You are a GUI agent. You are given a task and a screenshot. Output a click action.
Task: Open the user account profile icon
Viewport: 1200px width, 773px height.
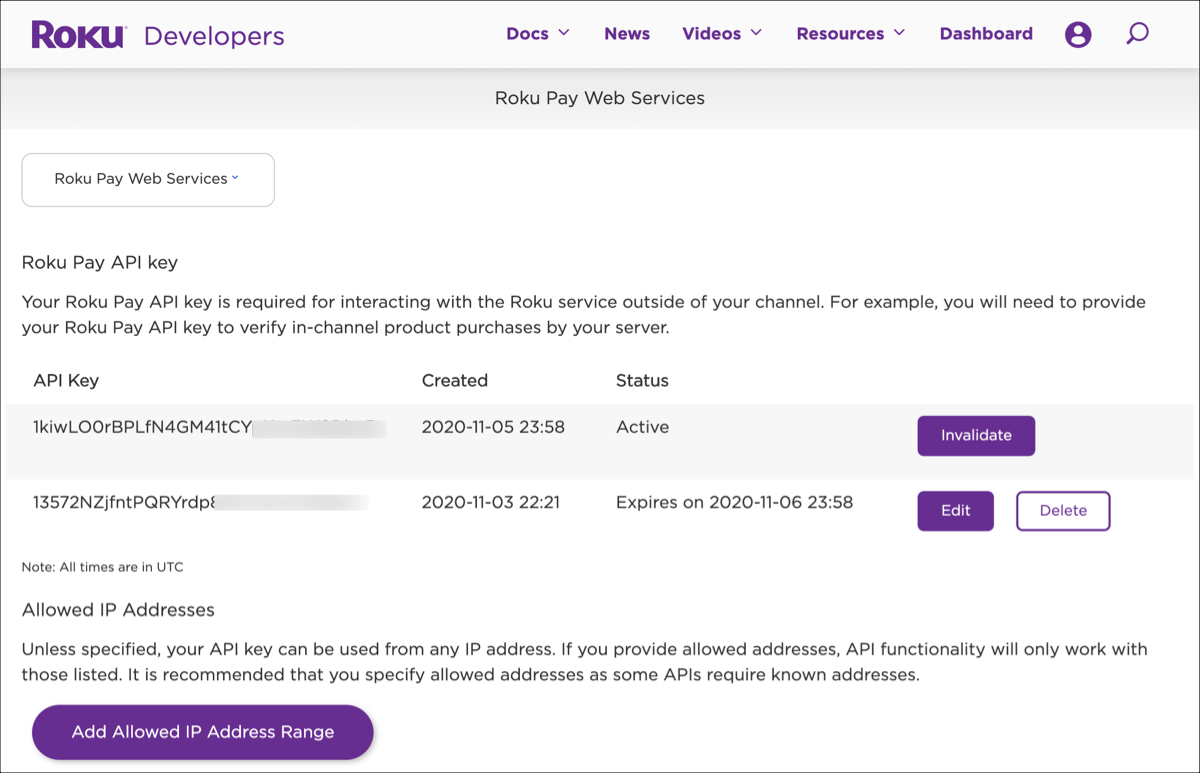pos(1078,35)
